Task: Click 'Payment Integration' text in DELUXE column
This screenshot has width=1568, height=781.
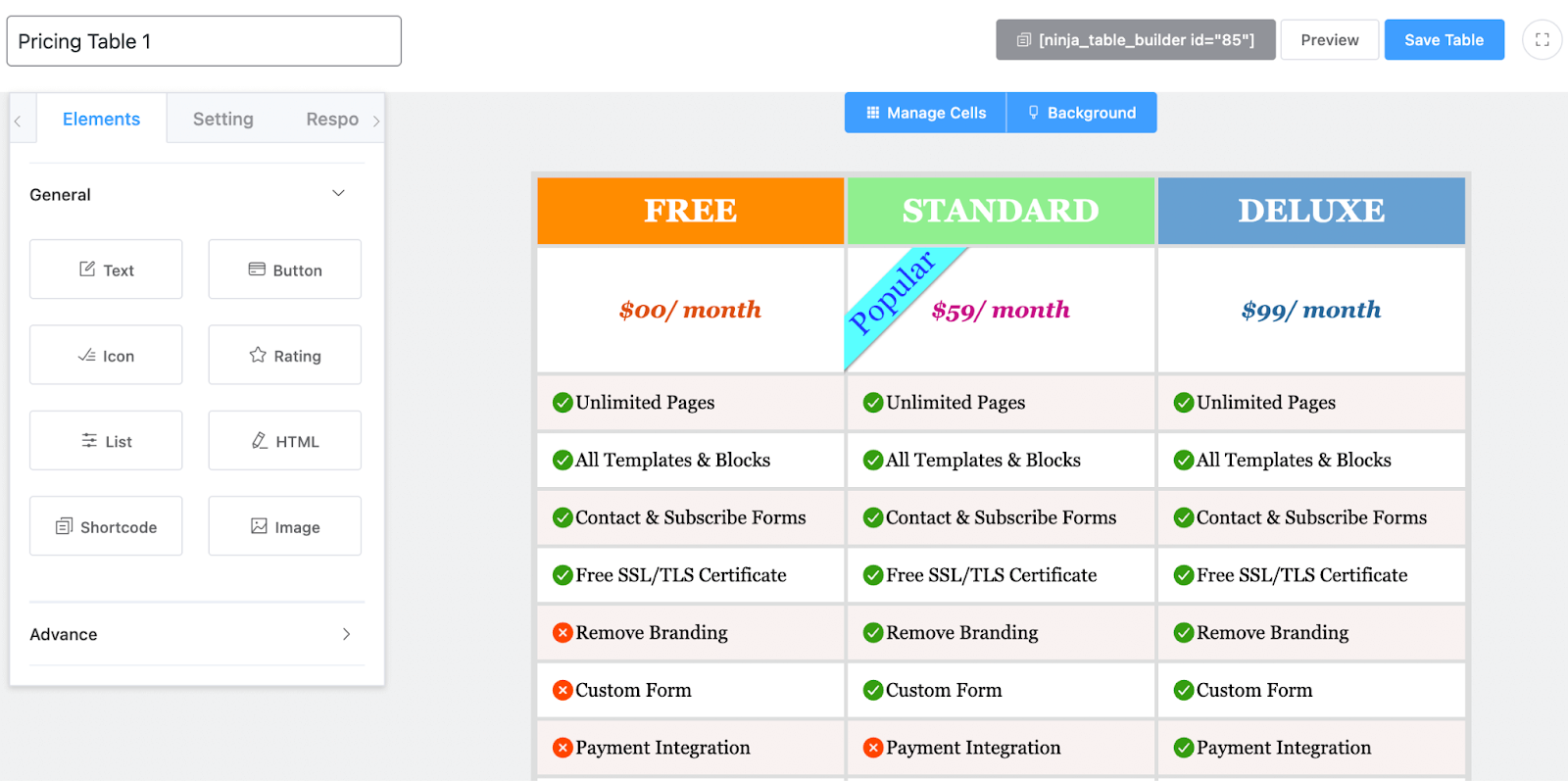Action: click(x=1284, y=749)
